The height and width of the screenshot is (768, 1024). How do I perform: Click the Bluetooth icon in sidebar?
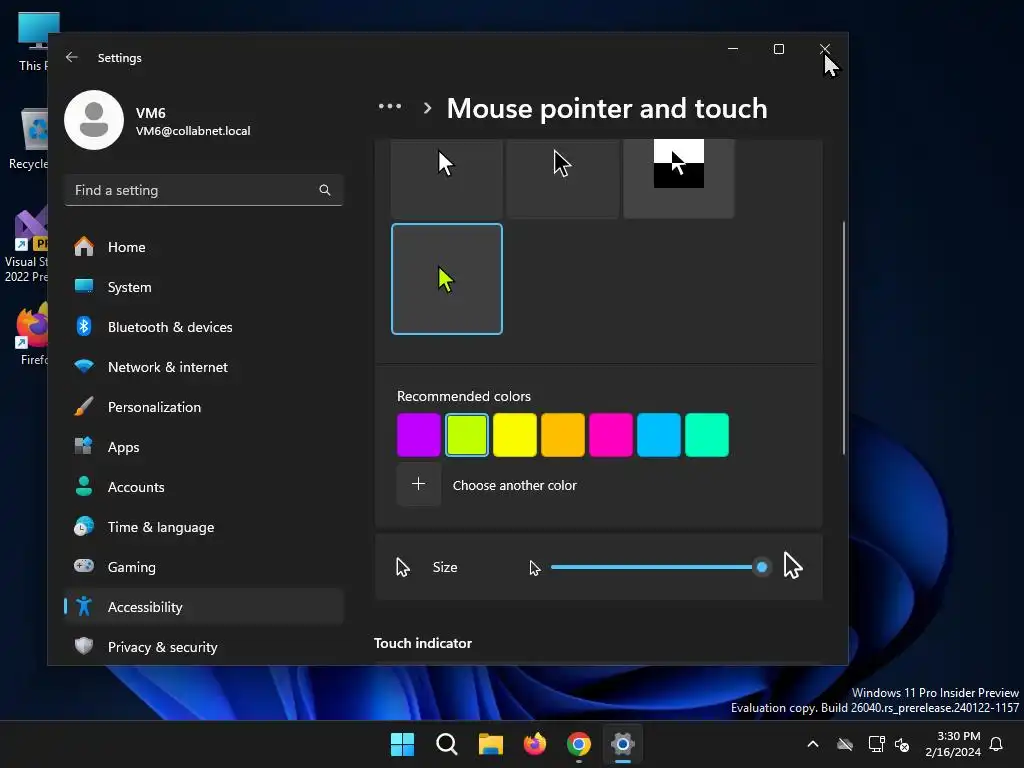[84, 326]
